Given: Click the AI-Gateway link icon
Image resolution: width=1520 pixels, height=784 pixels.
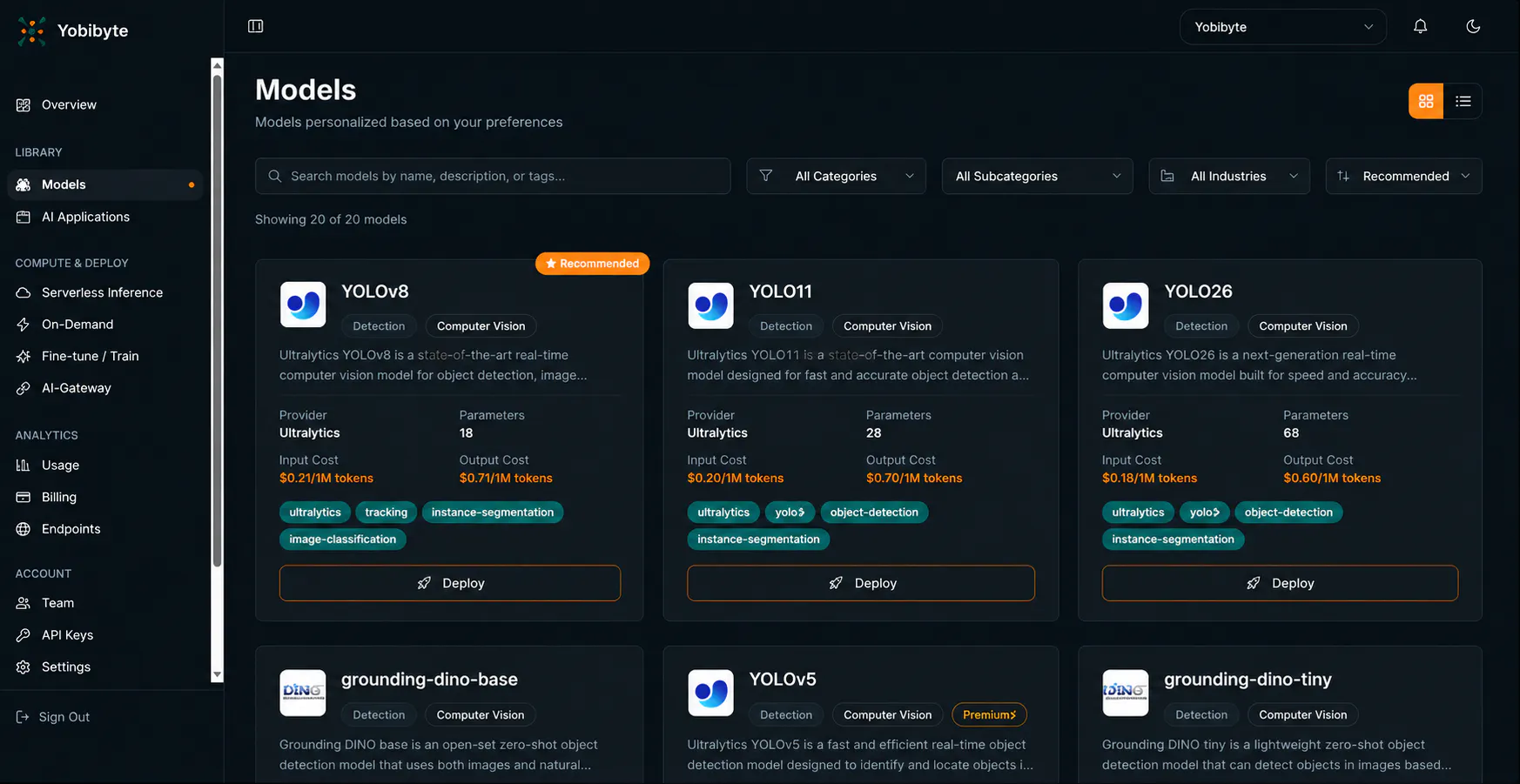Looking at the screenshot, I should 24,388.
